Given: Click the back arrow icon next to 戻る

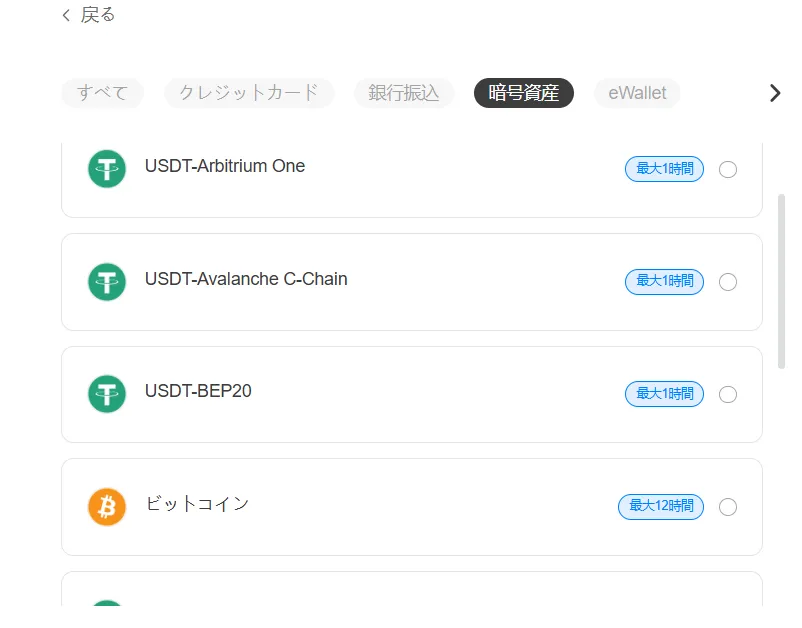Looking at the screenshot, I should pyautogui.click(x=67, y=15).
